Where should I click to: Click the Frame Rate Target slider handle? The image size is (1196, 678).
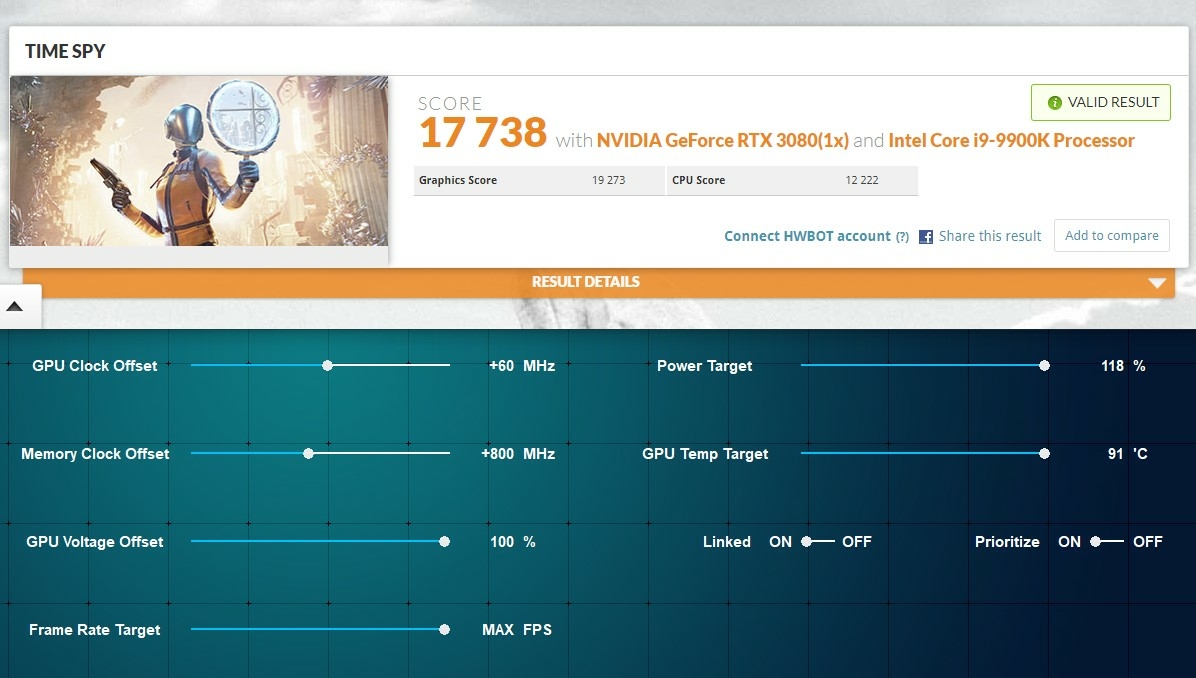point(445,629)
